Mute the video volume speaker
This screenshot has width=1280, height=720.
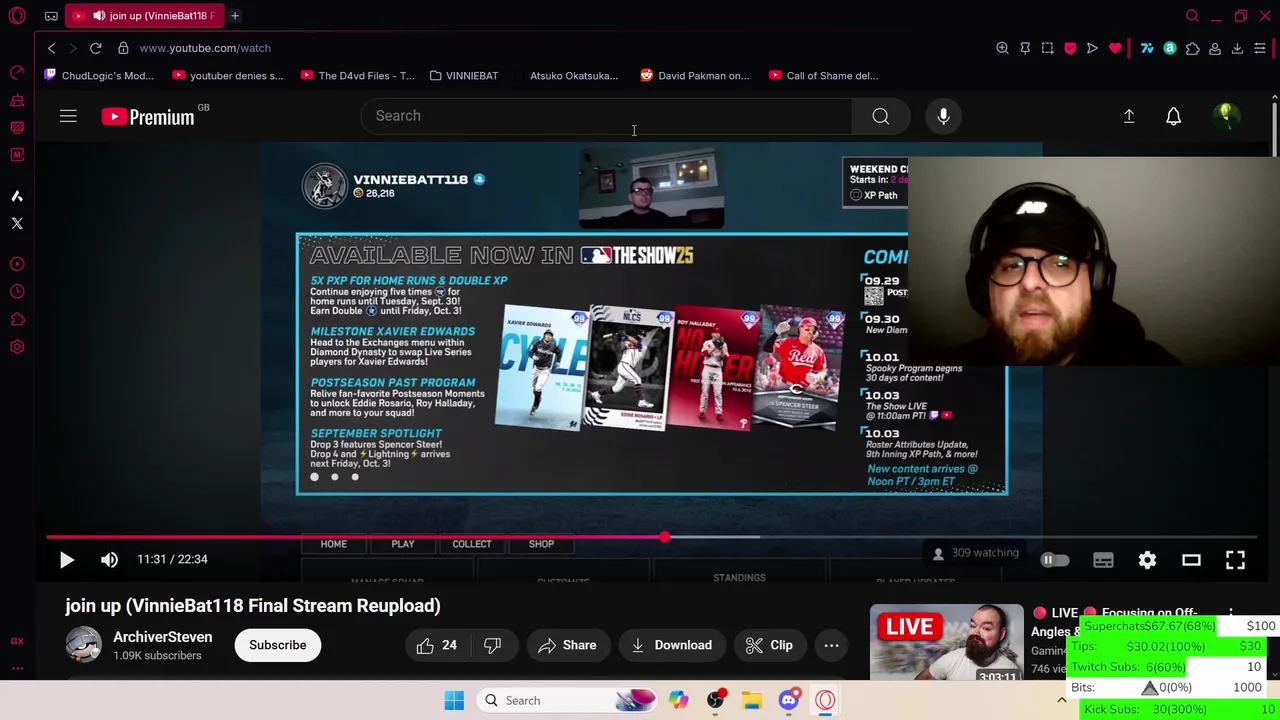coord(109,560)
